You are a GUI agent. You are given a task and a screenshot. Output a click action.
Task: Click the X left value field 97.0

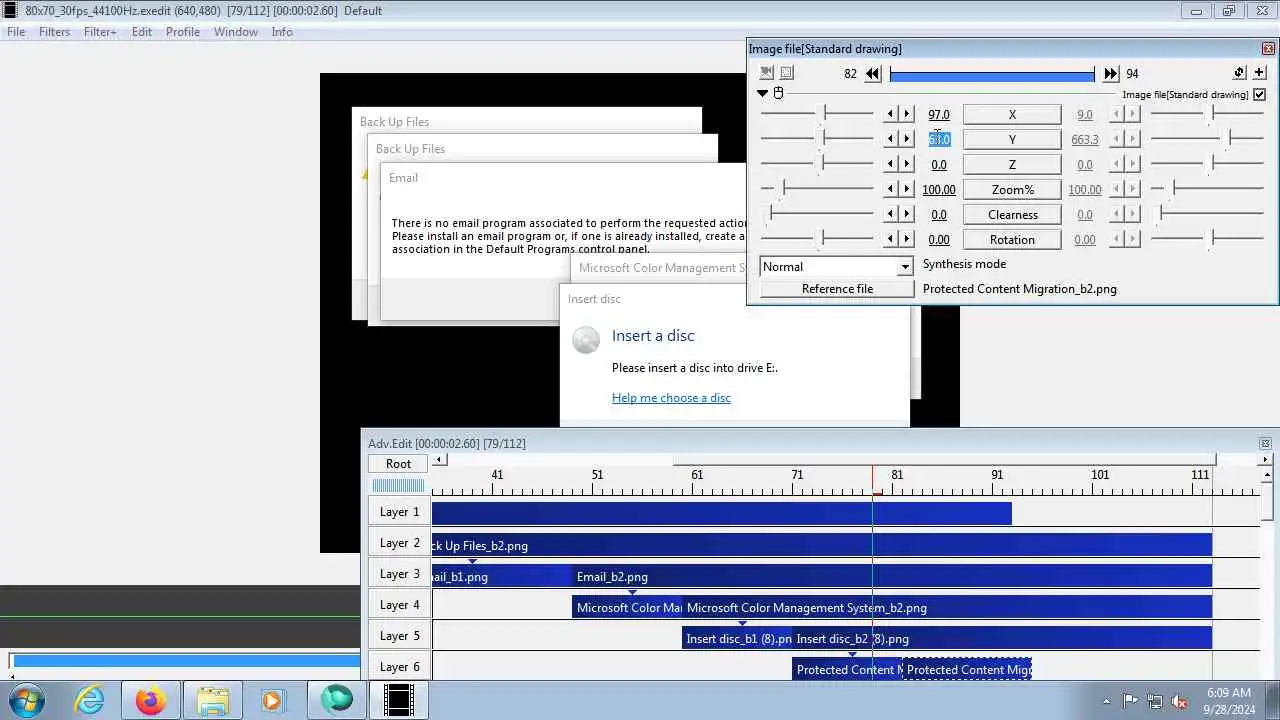938,115
